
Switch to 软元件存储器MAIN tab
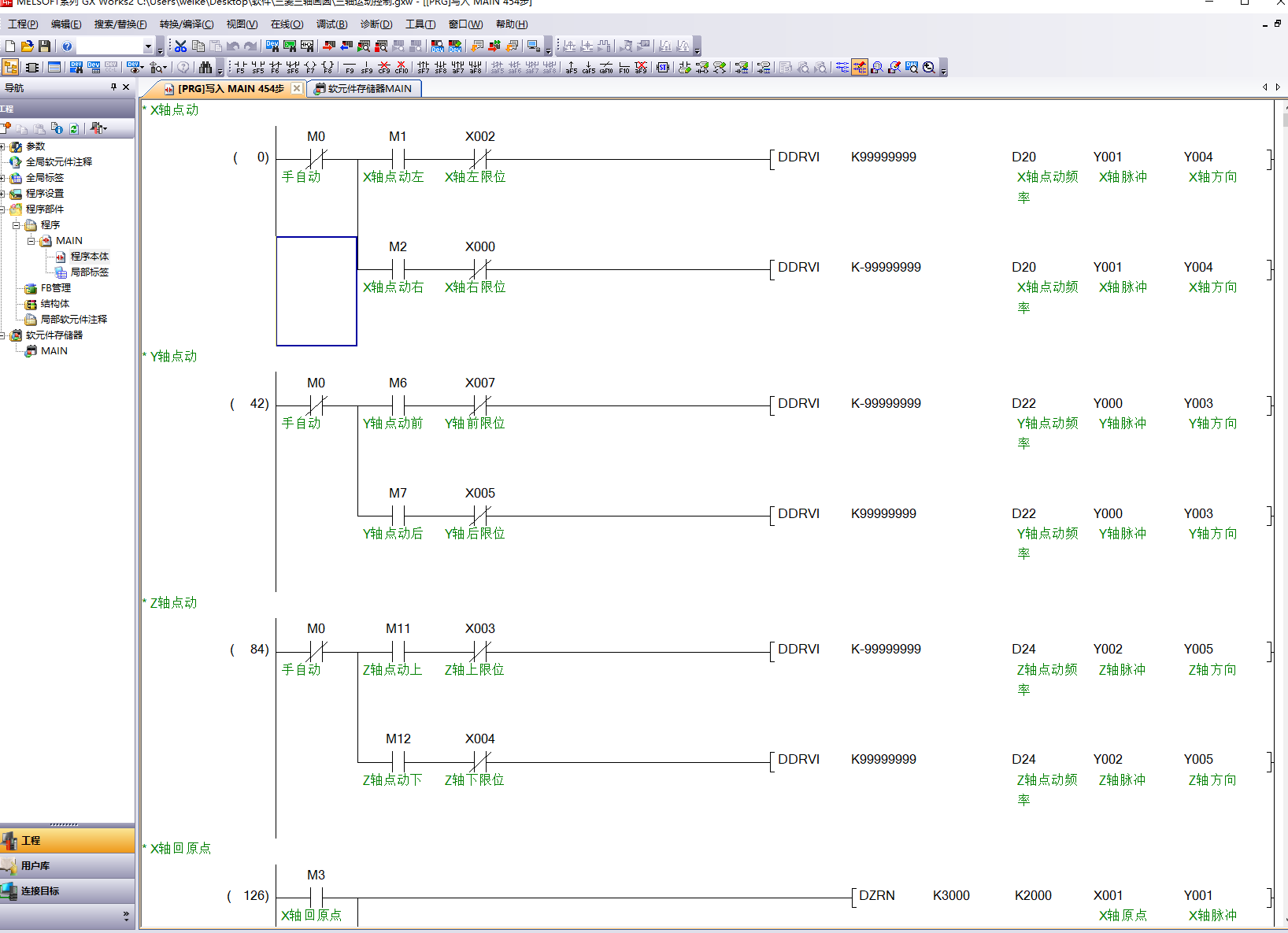[364, 88]
